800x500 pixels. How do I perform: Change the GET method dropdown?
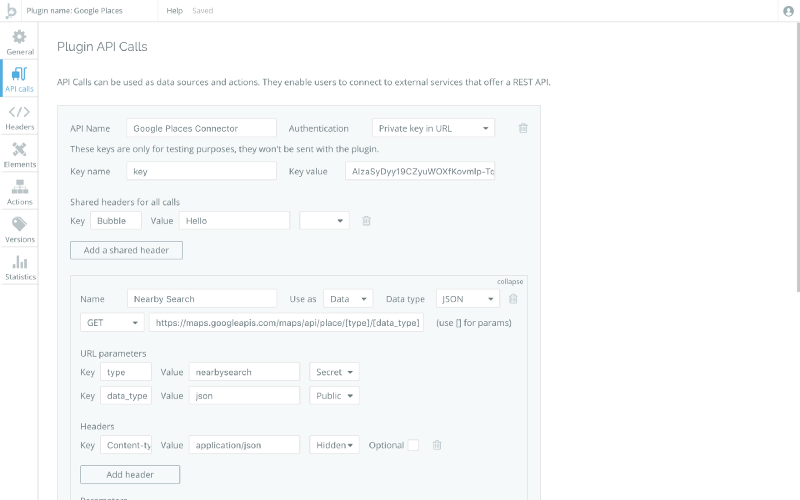tap(111, 323)
